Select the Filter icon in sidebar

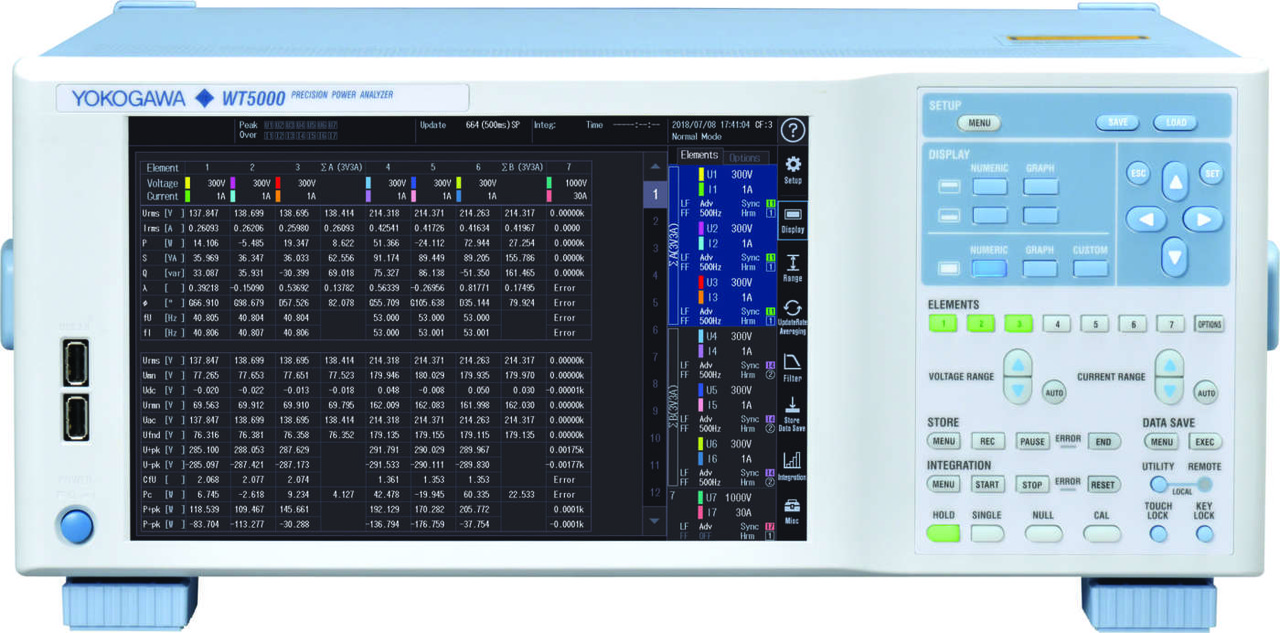click(792, 366)
